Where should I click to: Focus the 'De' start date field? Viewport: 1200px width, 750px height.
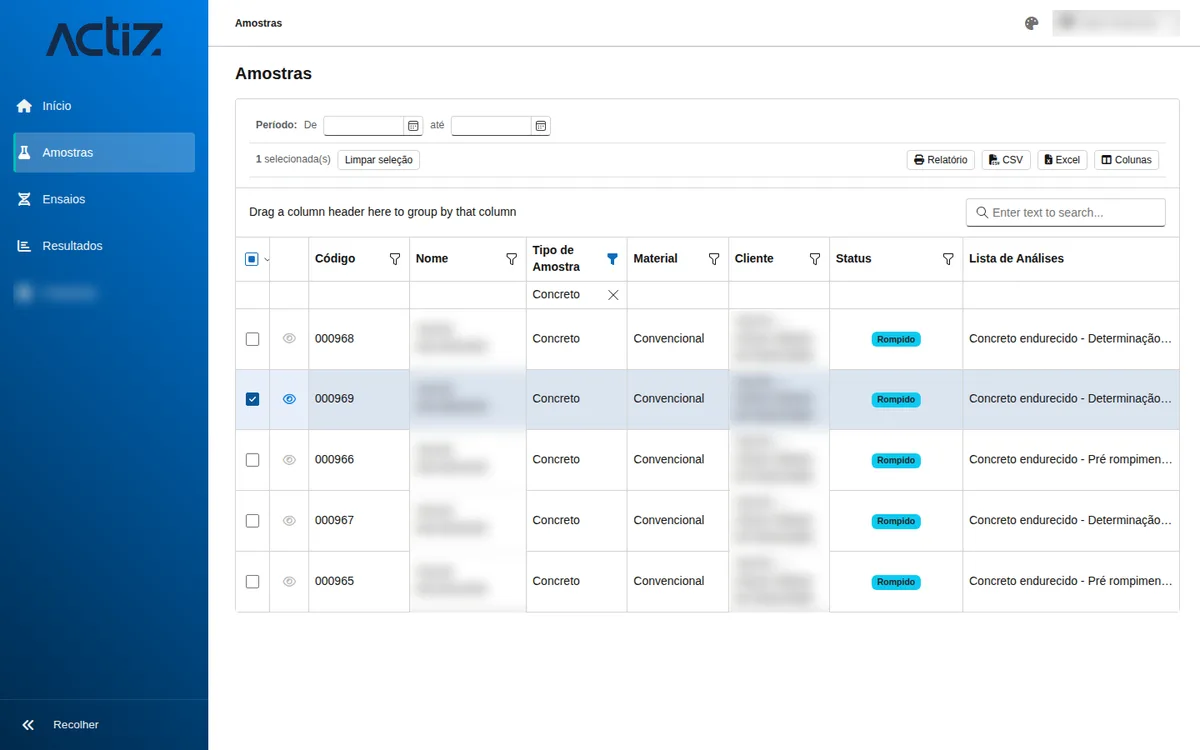pyautogui.click(x=364, y=126)
